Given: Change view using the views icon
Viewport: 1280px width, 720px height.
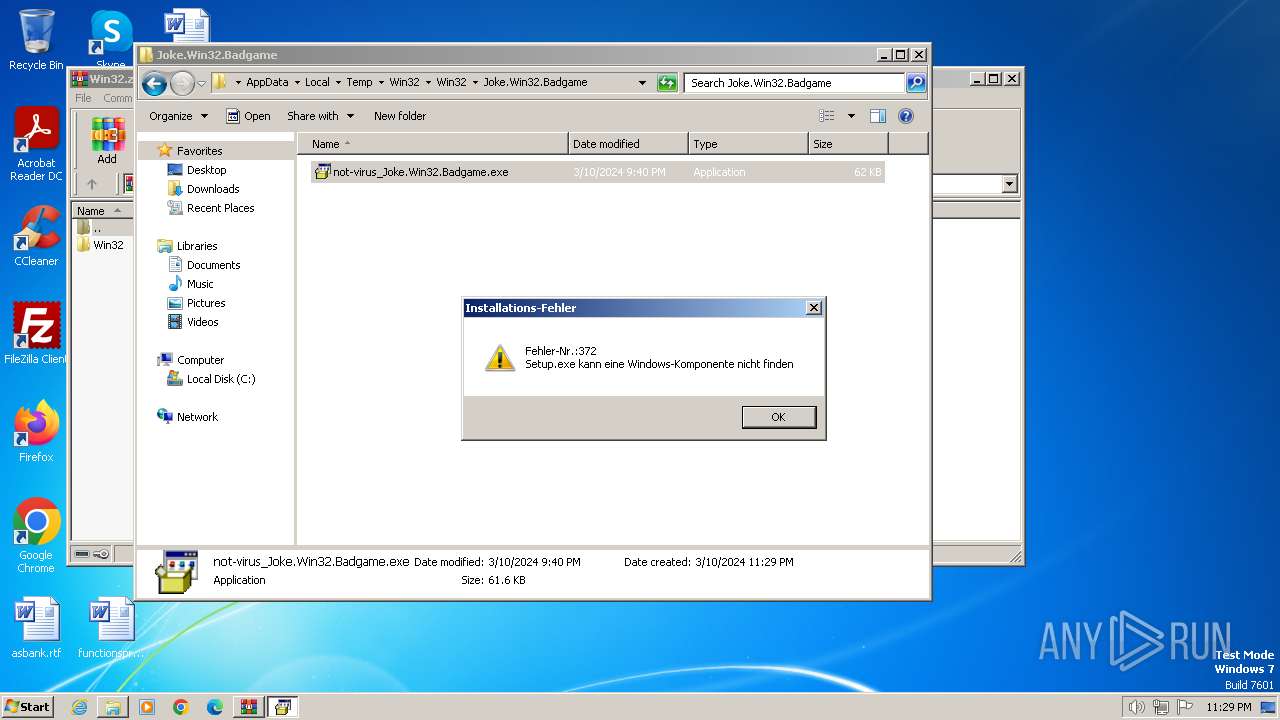Looking at the screenshot, I should (827, 116).
